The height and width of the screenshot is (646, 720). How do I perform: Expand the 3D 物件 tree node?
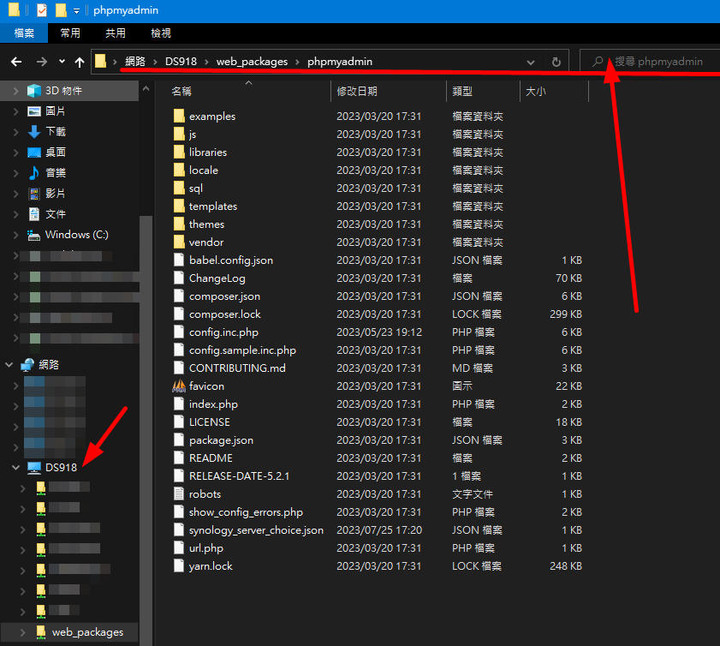[16, 91]
